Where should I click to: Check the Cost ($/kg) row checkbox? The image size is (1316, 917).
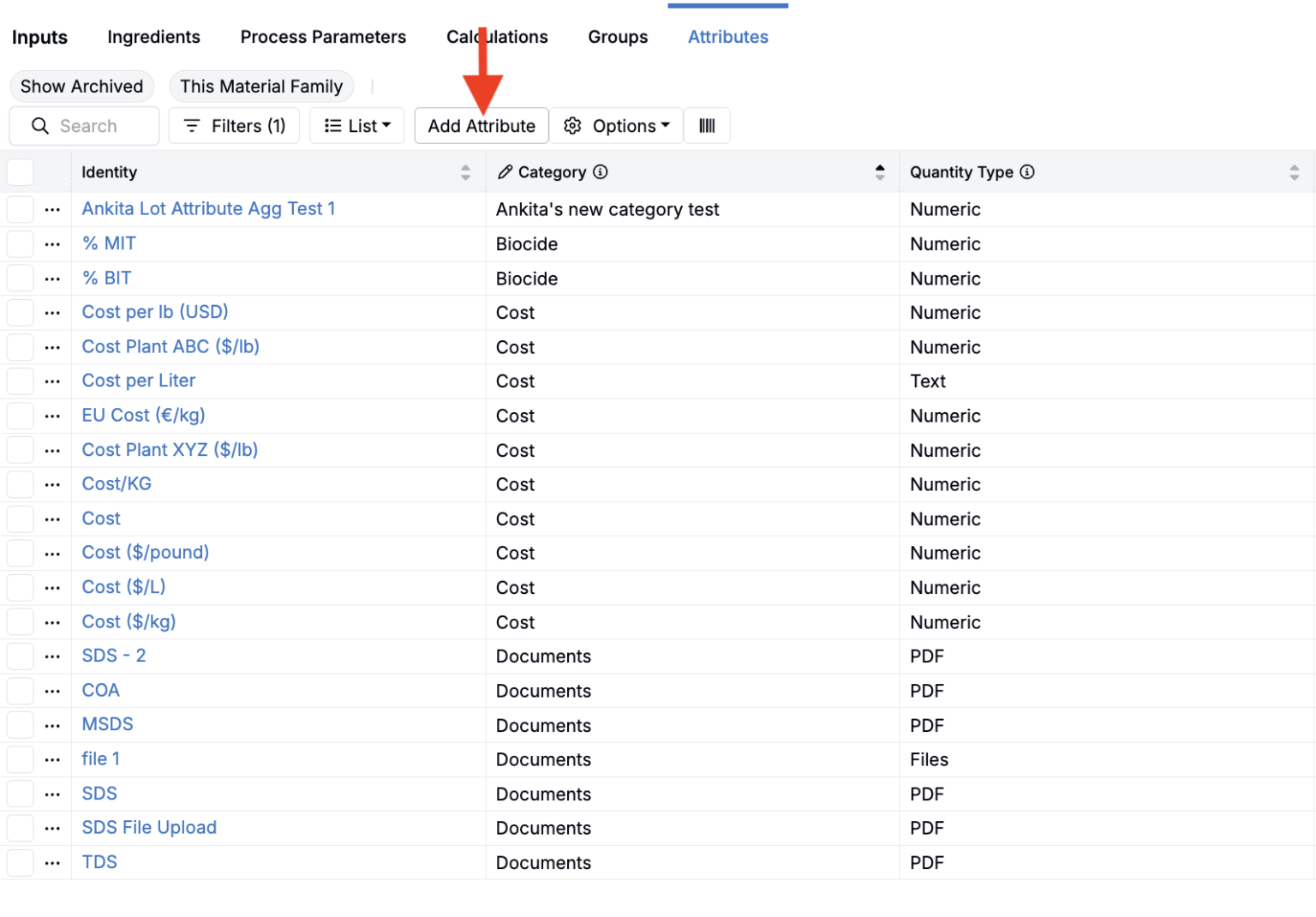click(21, 622)
